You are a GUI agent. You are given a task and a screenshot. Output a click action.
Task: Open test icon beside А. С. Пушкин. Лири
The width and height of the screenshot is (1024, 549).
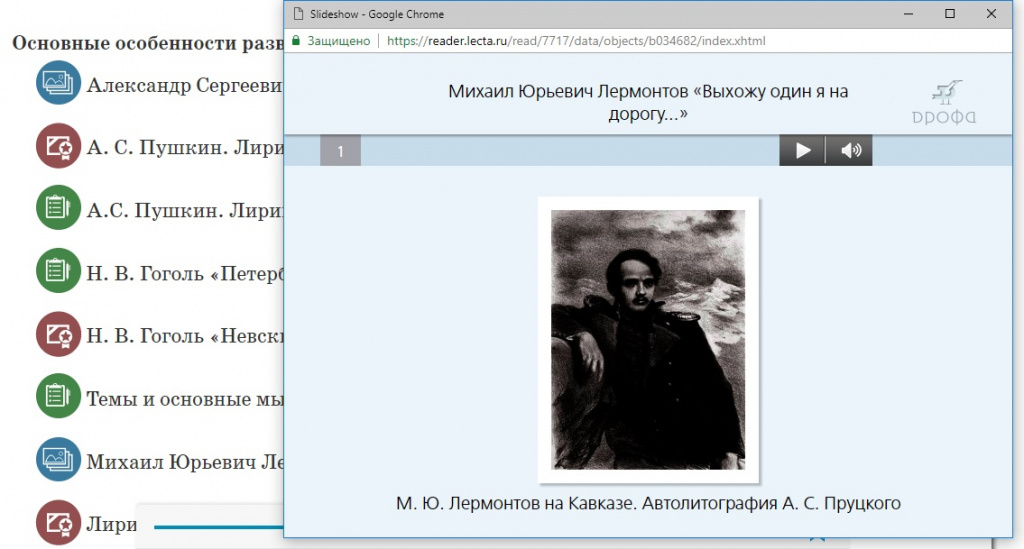click(58, 146)
